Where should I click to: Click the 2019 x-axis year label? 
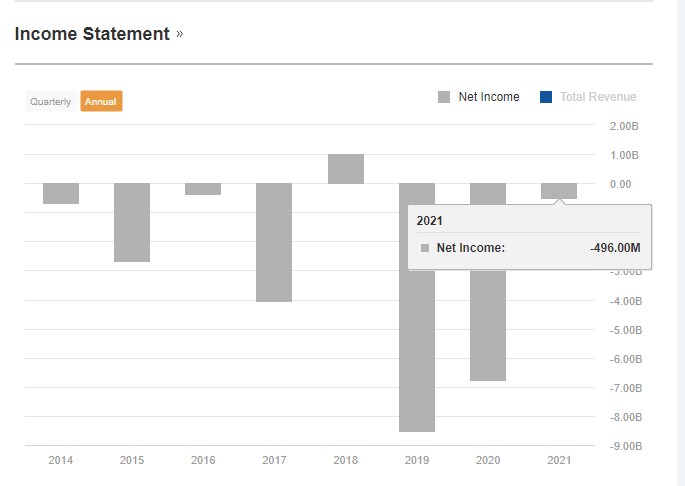coord(417,460)
